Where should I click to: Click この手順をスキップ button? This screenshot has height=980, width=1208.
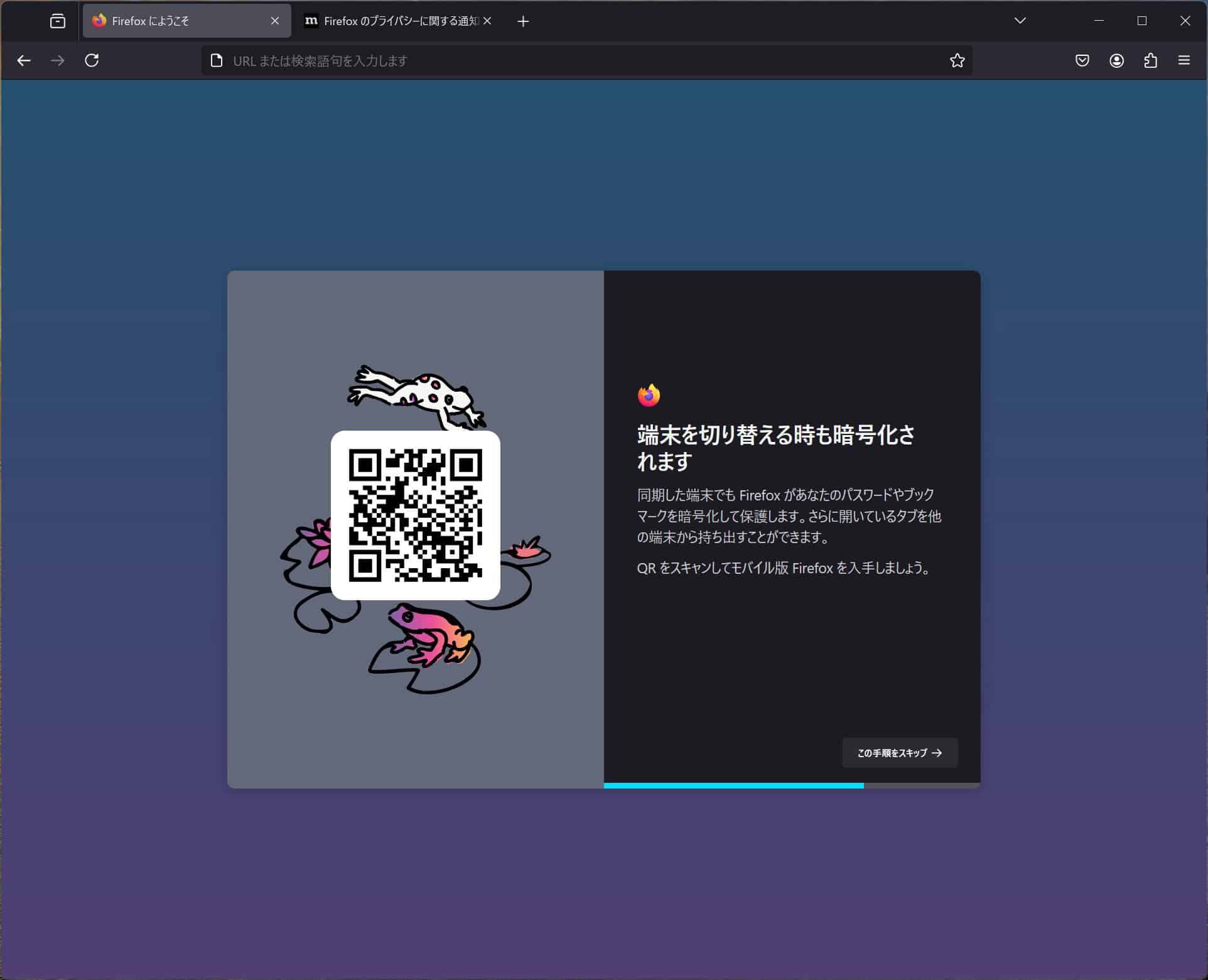(x=900, y=753)
